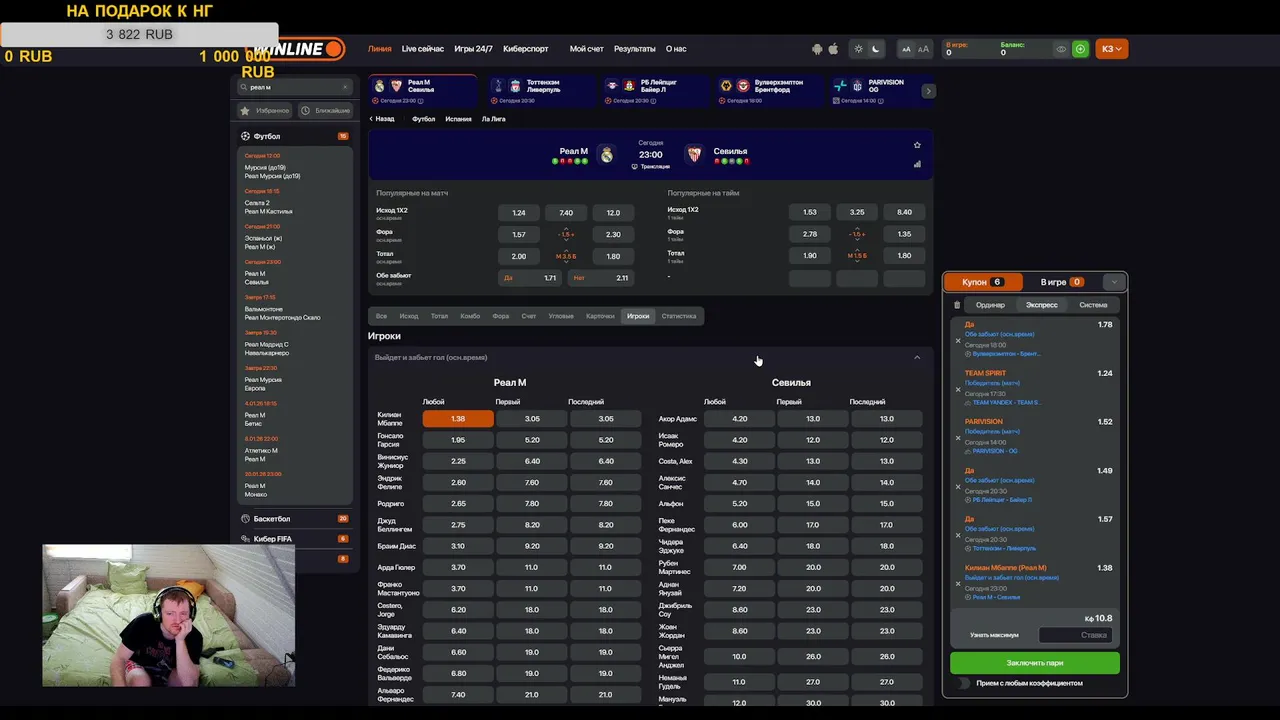Switch to the Карточки market tab
This screenshot has height=720, width=1280.
[600, 316]
